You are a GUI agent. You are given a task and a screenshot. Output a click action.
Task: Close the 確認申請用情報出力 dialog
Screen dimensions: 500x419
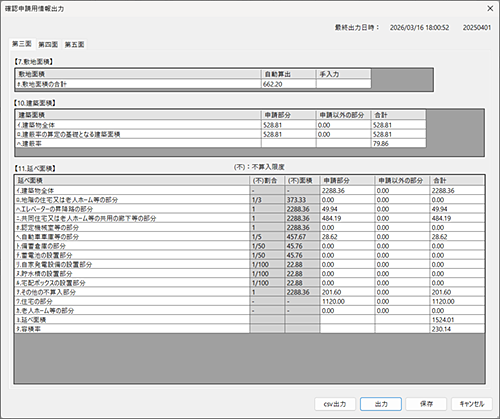tap(490, 8)
